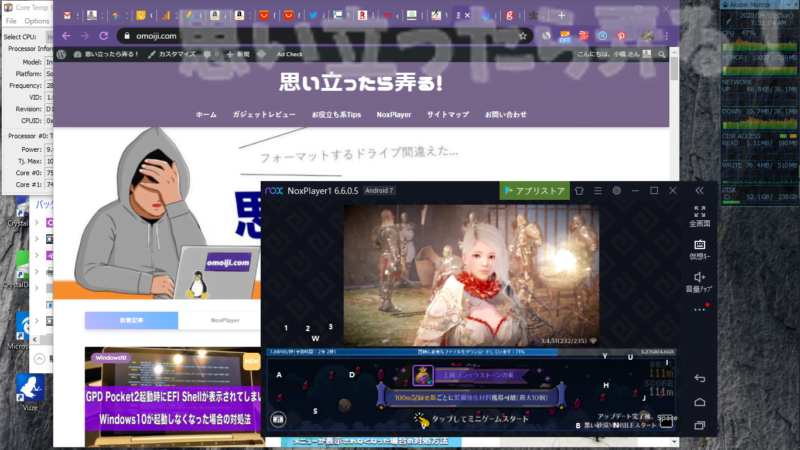Image resolution: width=800 pixels, height=450 pixels.
Task: Open Core Temp File menu
Action: click(11, 21)
